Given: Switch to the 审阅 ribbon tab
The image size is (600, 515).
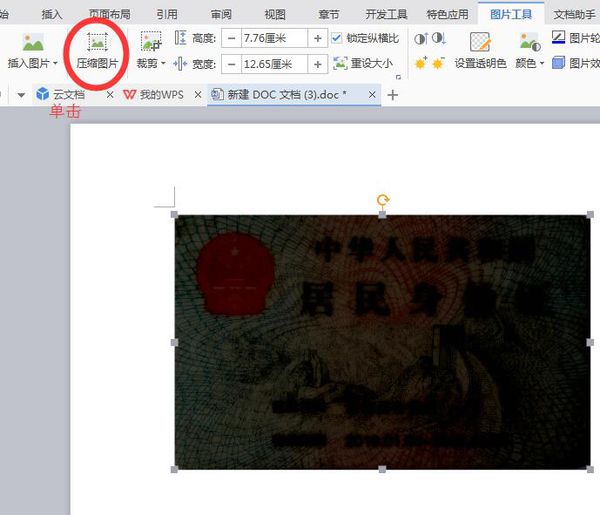Looking at the screenshot, I should [221, 15].
